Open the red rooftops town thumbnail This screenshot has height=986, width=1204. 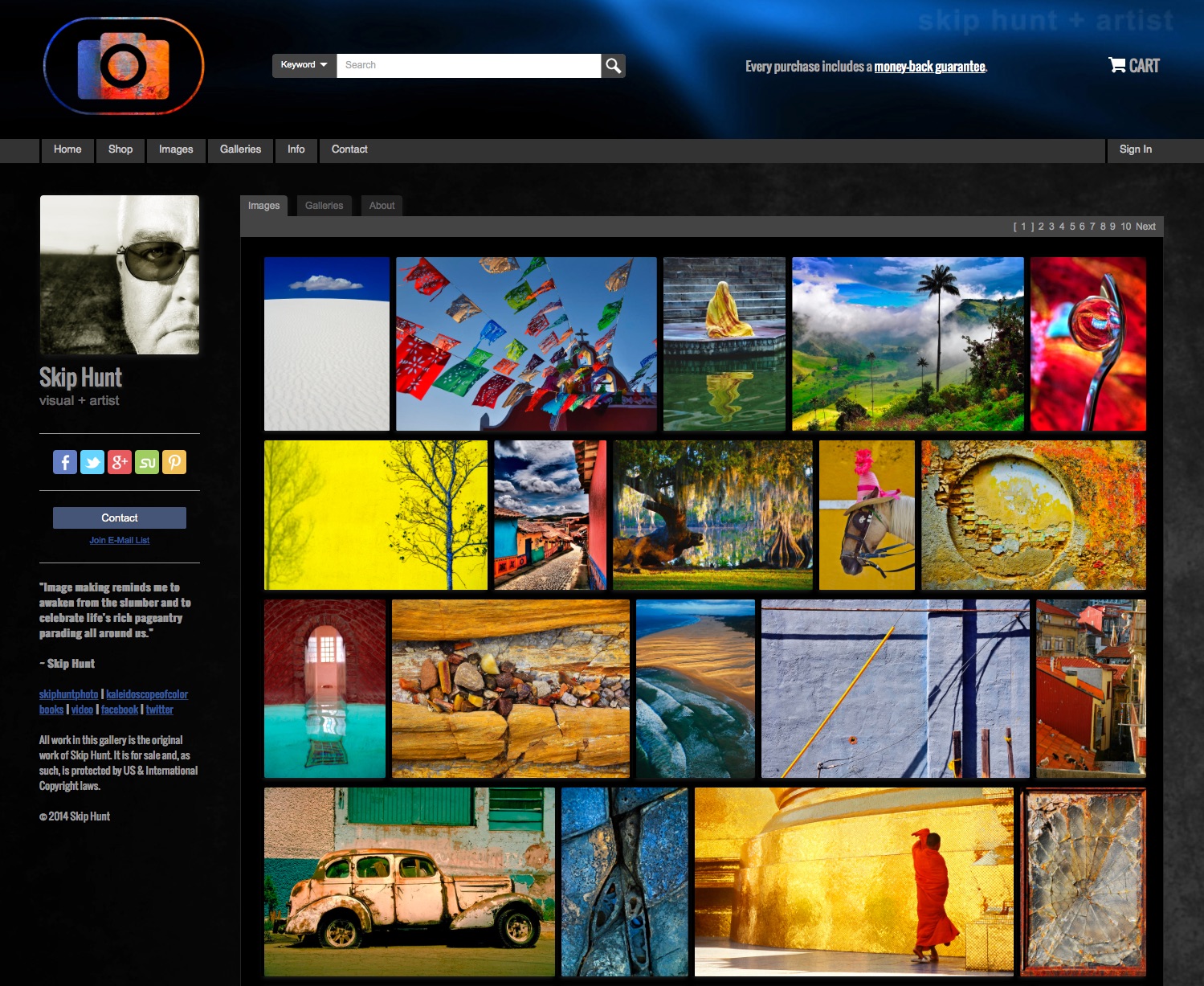tap(1091, 689)
